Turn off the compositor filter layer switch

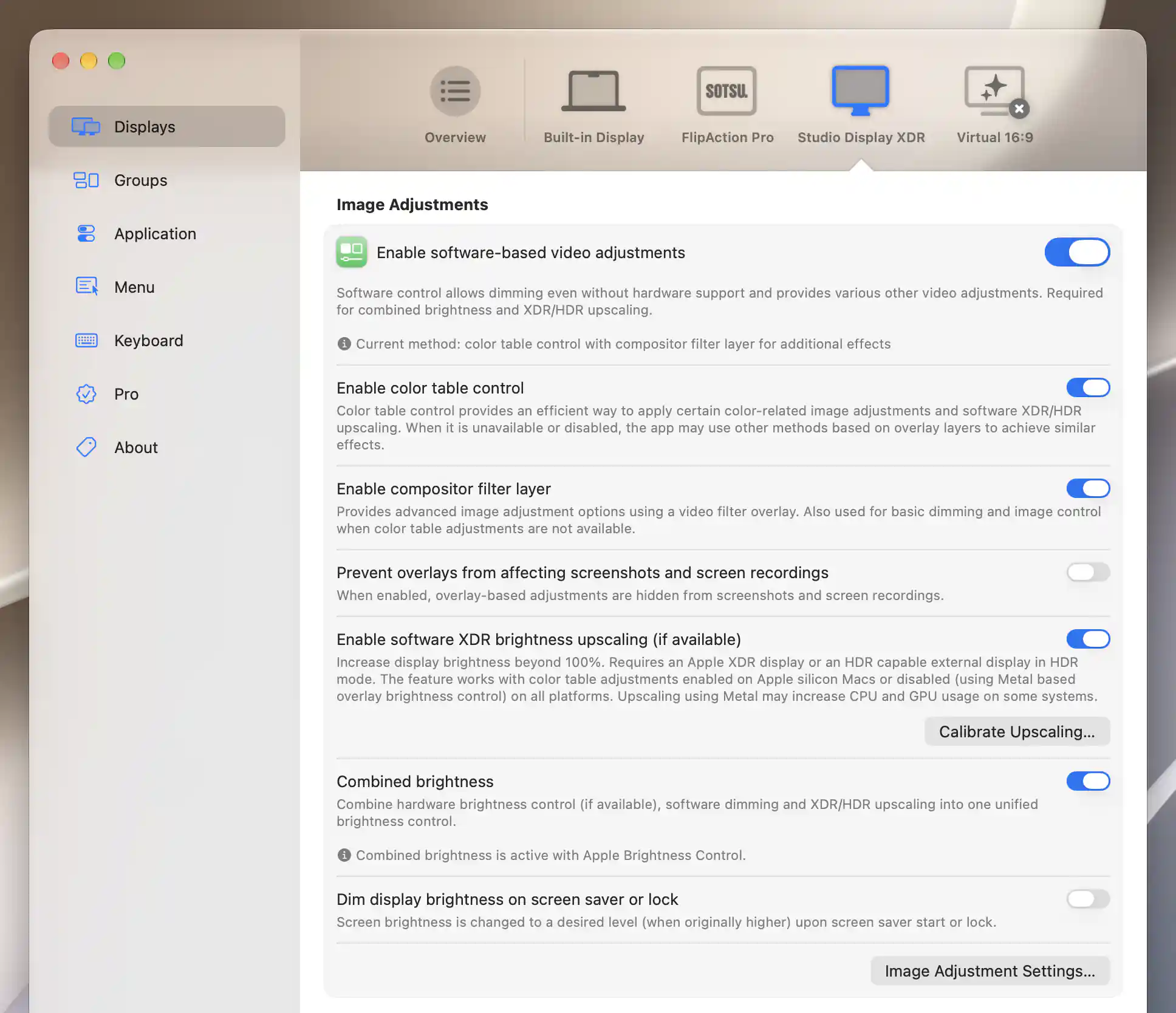click(1088, 488)
